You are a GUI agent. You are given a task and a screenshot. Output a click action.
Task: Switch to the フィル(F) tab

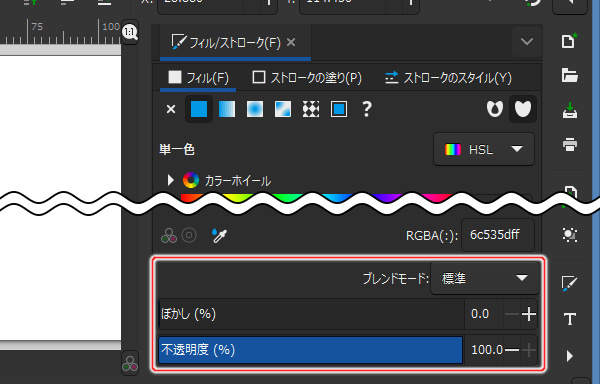(198, 78)
